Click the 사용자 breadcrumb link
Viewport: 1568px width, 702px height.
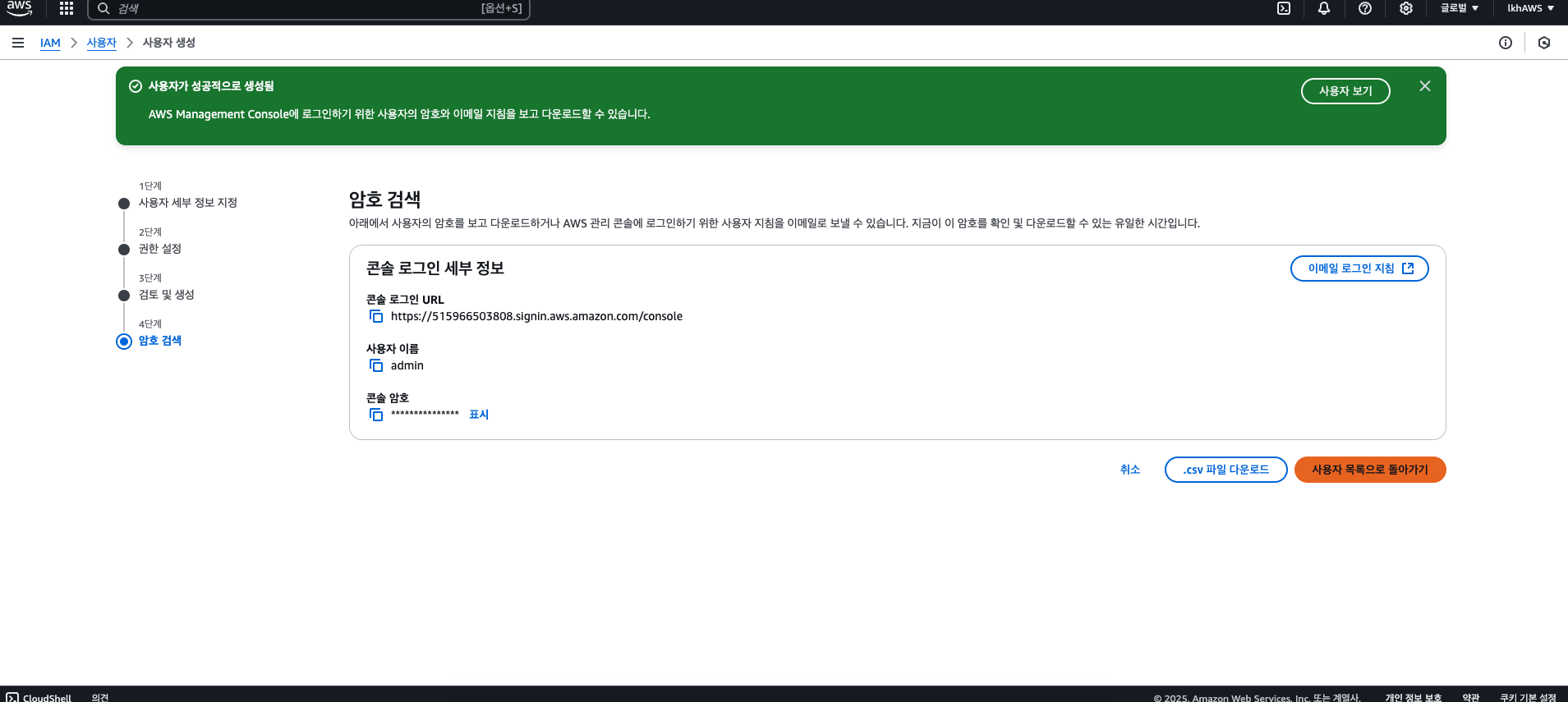pos(102,43)
